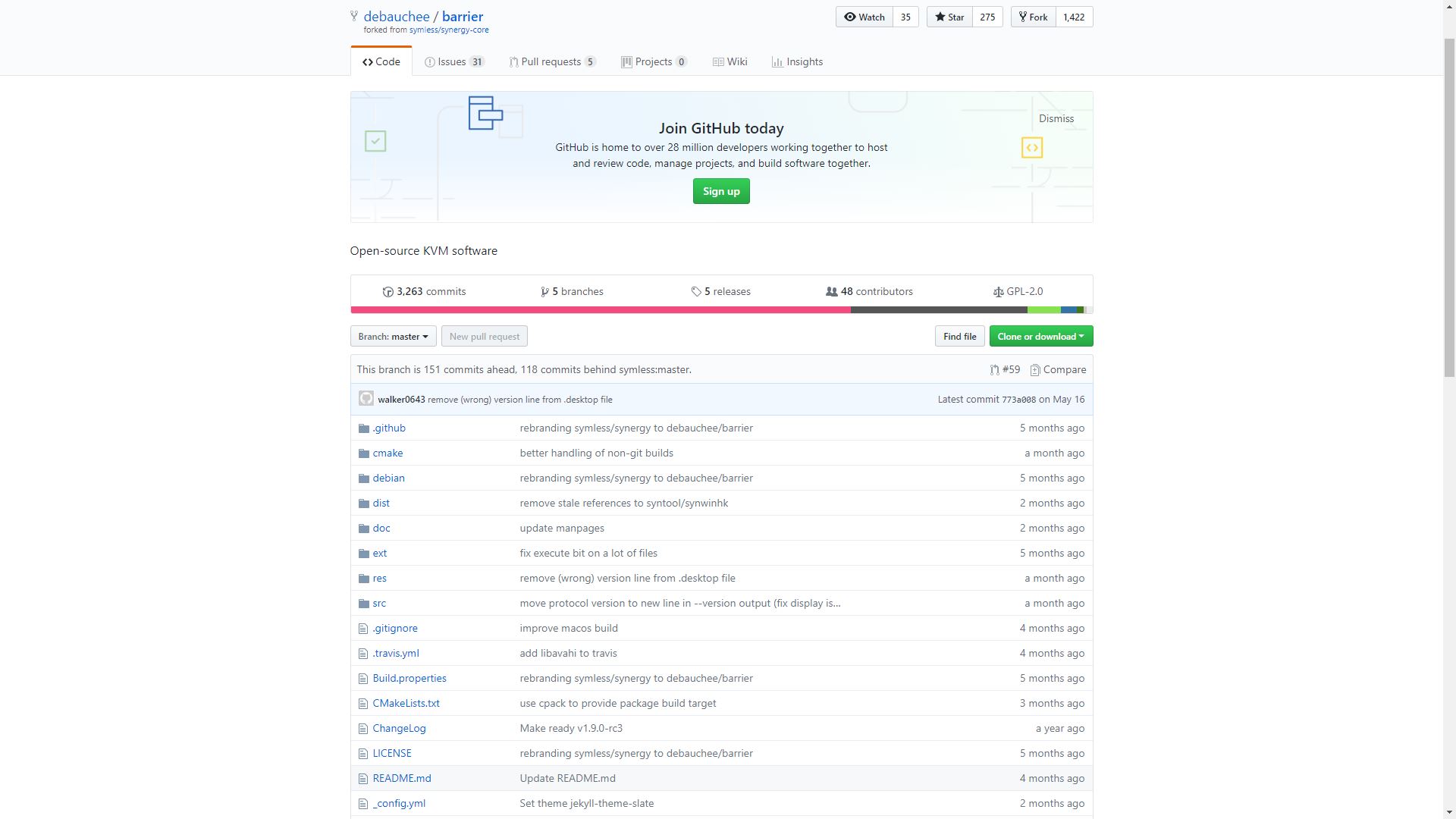Expand the Clone or download menu

point(1040,337)
